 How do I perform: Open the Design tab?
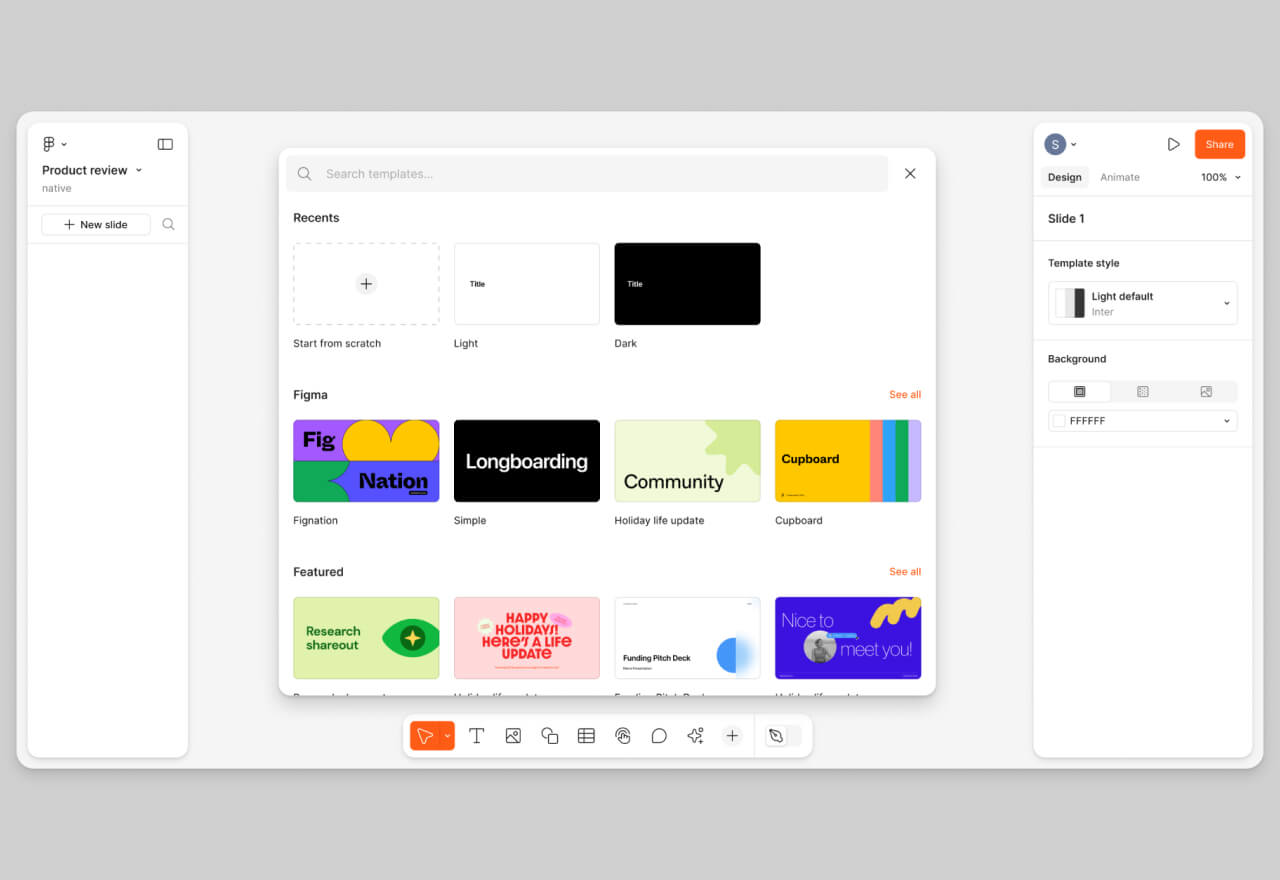pos(1064,177)
